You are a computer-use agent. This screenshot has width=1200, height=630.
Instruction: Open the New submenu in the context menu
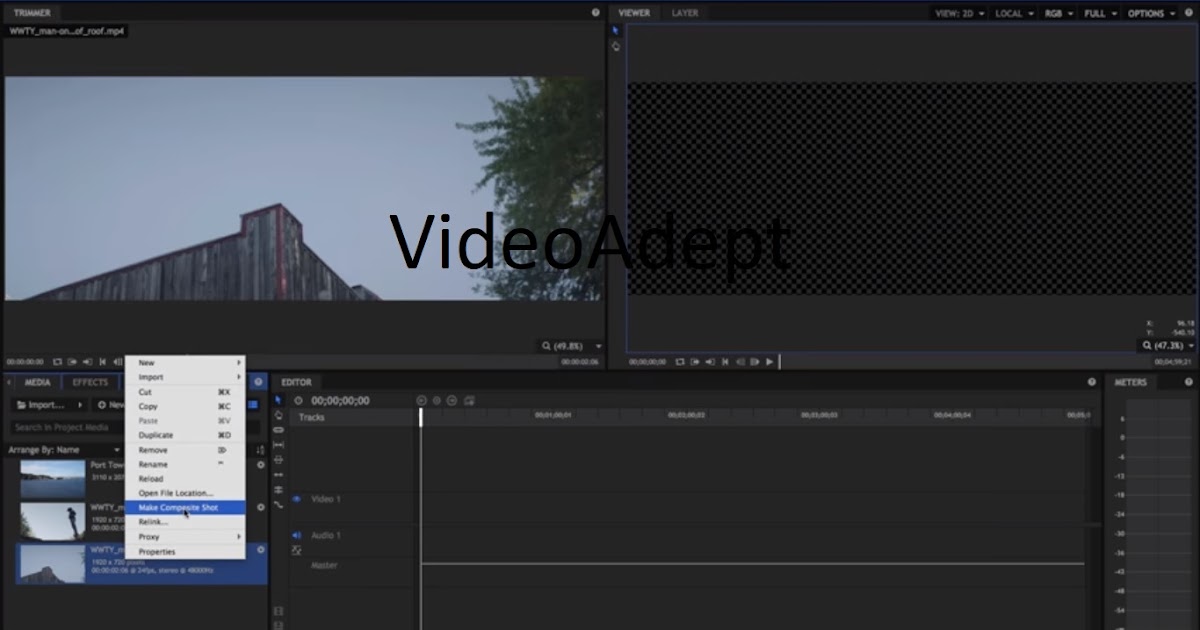185,363
